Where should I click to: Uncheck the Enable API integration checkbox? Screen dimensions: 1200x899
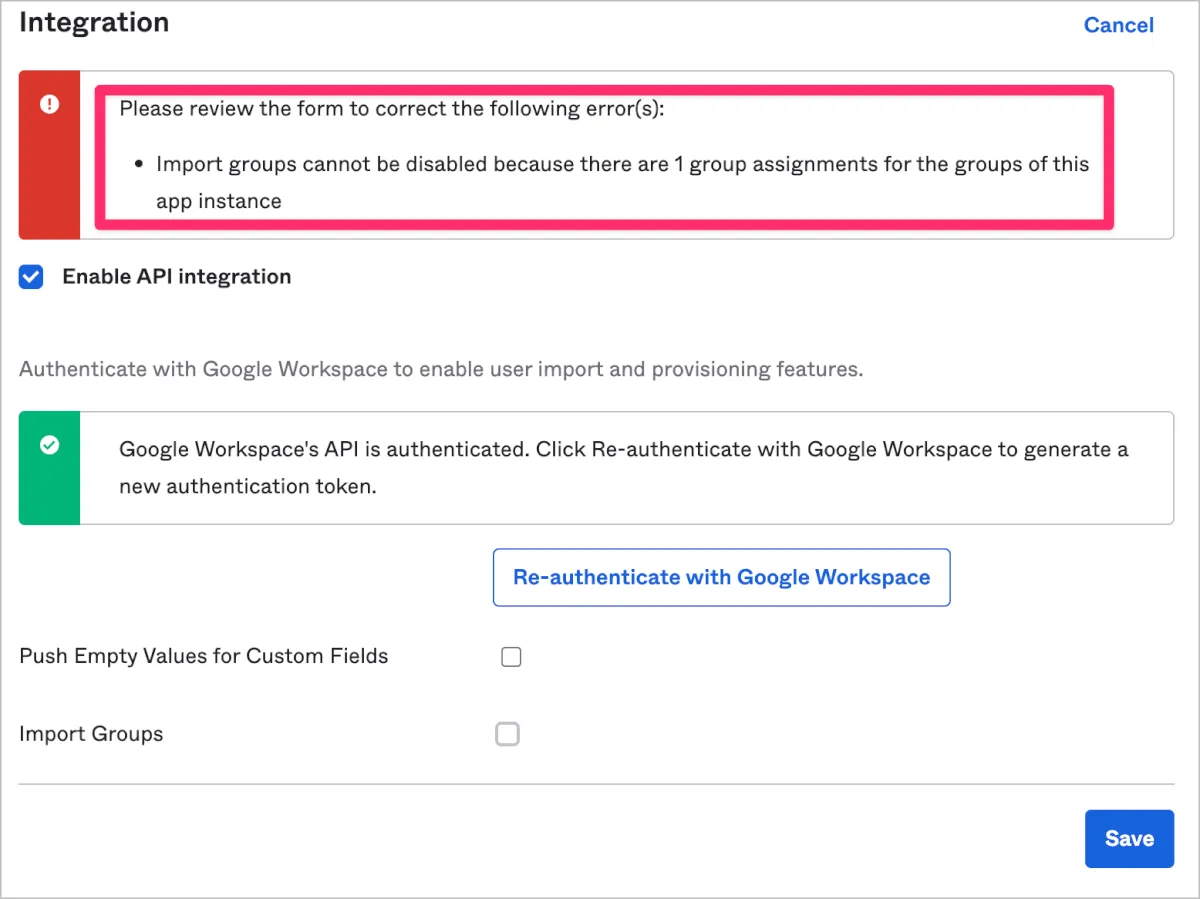pos(32,277)
